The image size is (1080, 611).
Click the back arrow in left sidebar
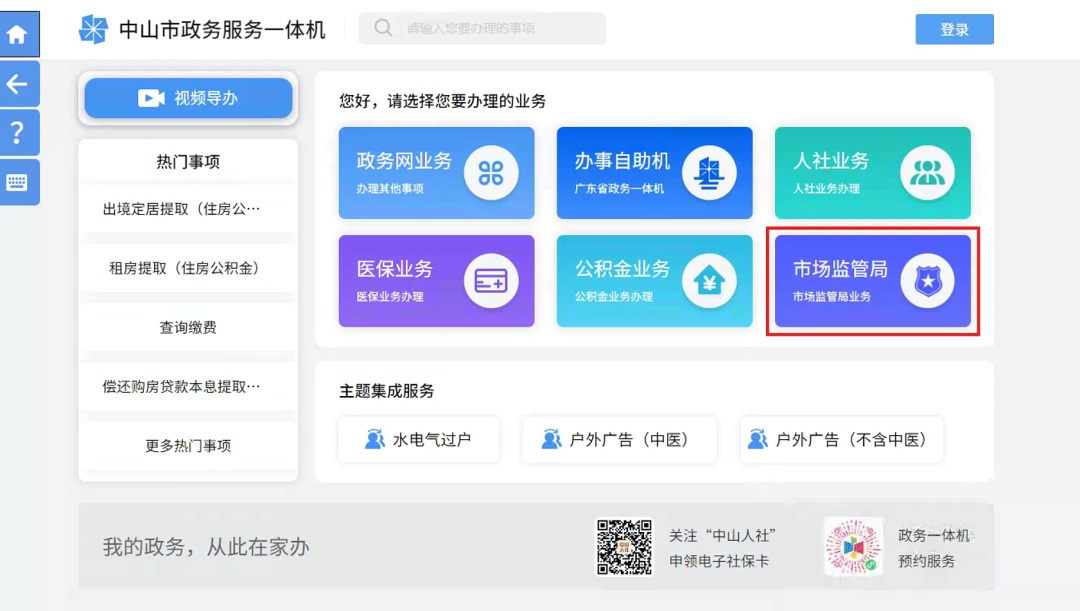pos(19,84)
